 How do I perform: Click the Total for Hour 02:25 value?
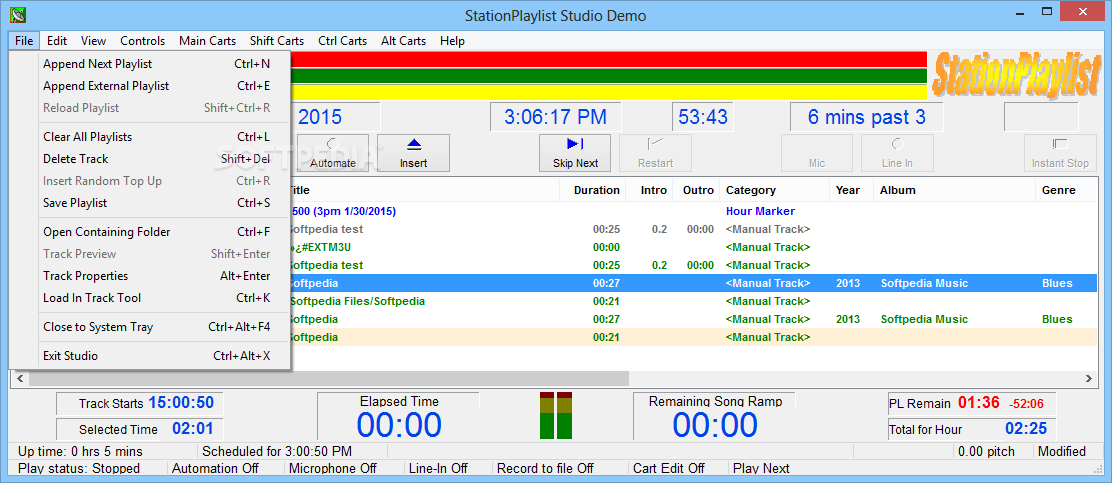click(1025, 429)
